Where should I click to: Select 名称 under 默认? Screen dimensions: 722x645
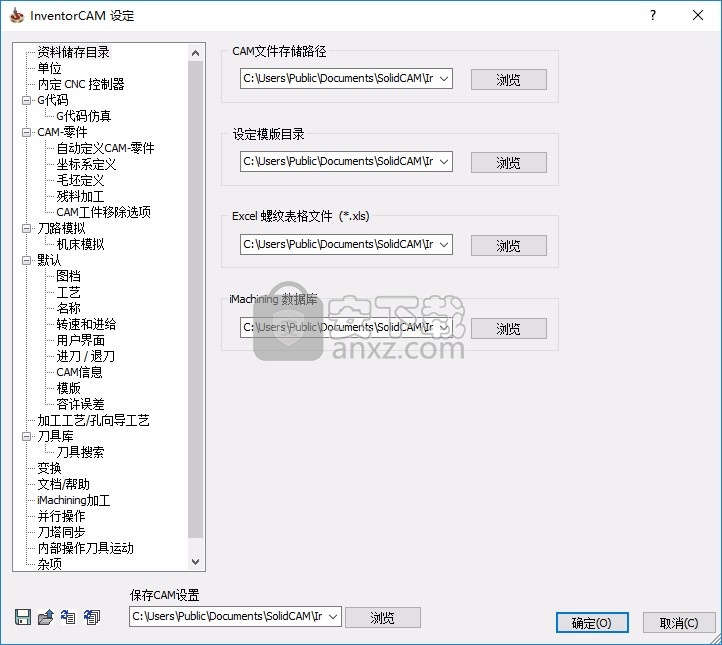[68, 308]
